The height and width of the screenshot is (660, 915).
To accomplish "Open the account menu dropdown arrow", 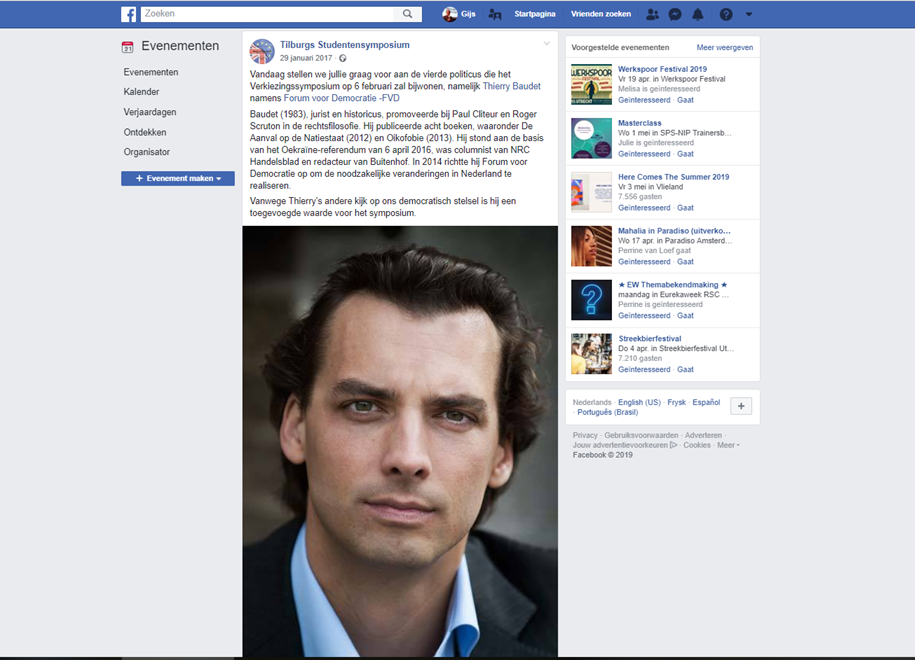I will pos(749,14).
